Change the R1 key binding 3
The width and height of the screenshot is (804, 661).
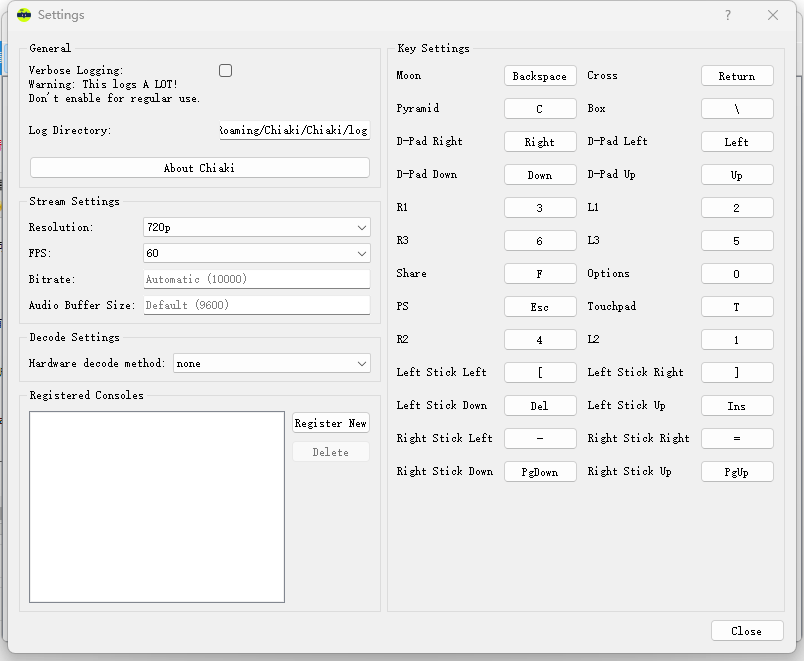coord(540,208)
